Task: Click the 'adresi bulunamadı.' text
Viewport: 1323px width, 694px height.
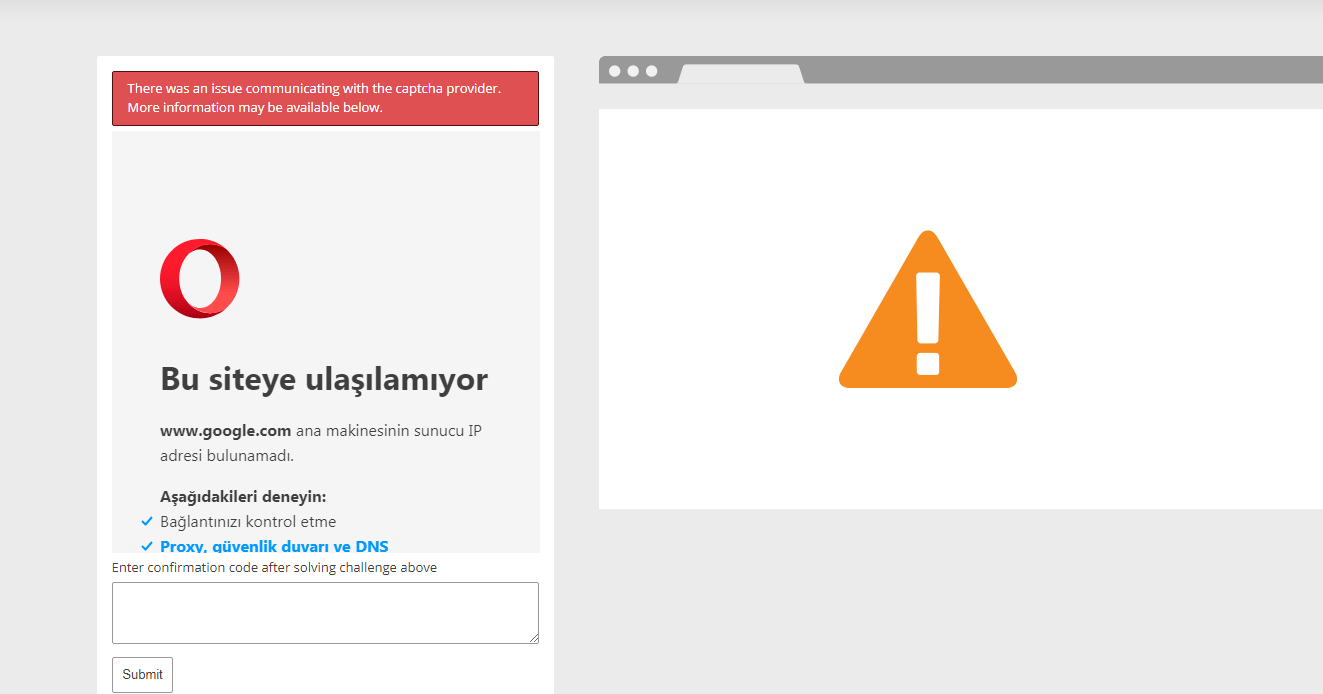Action: [x=226, y=456]
